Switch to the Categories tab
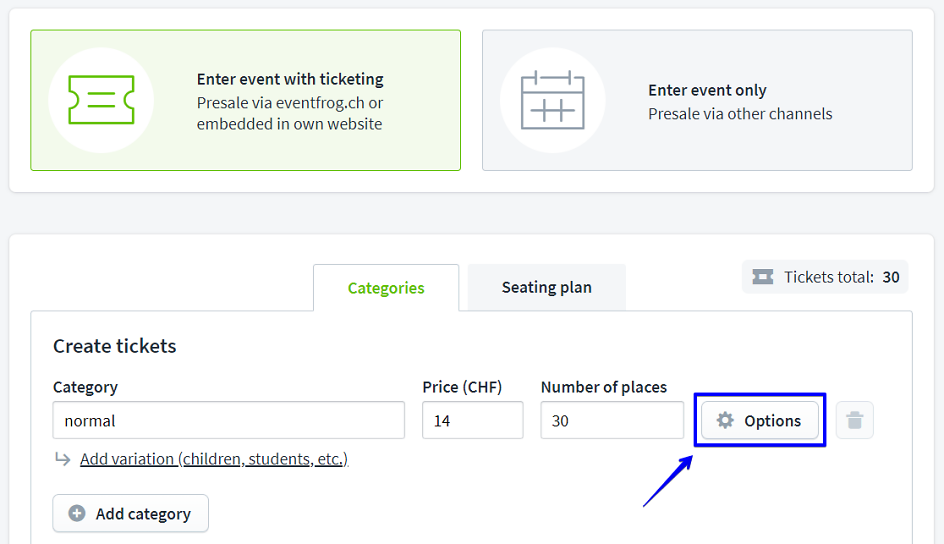Viewport: 944px width, 544px height. coord(386,288)
